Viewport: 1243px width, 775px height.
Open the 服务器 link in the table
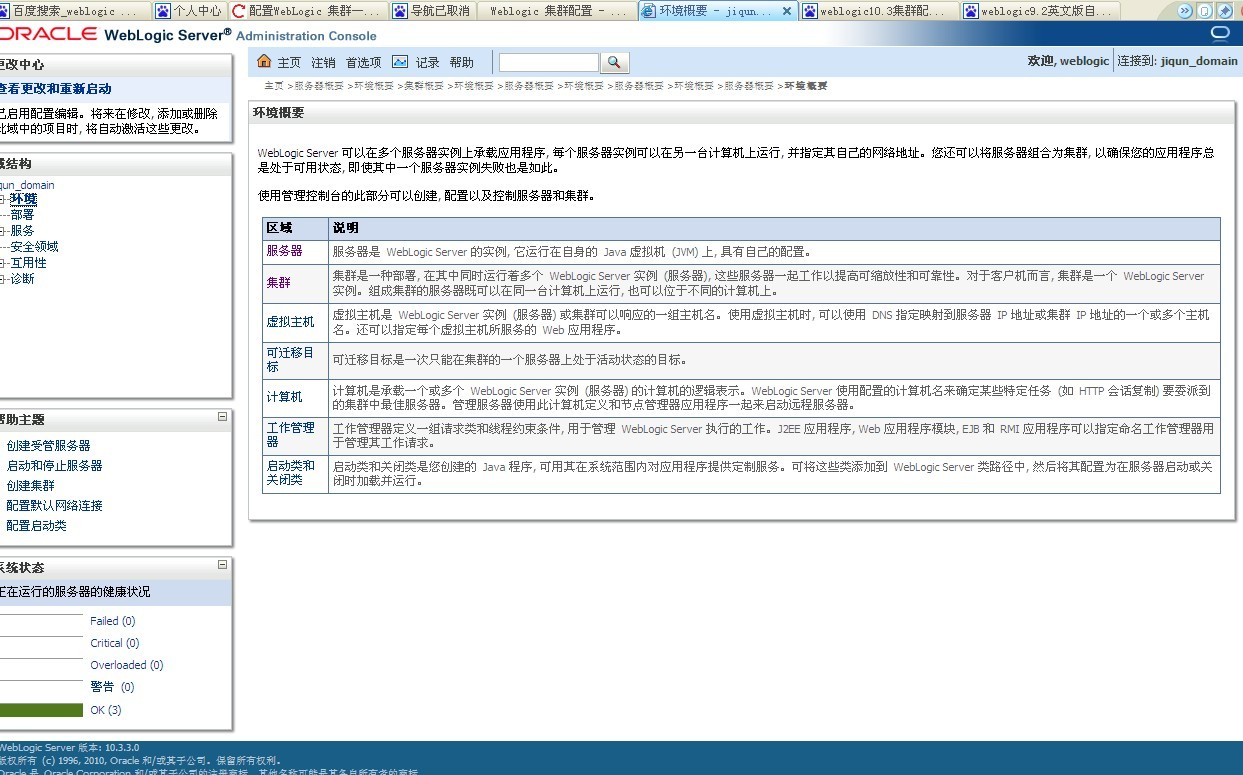(x=284, y=251)
